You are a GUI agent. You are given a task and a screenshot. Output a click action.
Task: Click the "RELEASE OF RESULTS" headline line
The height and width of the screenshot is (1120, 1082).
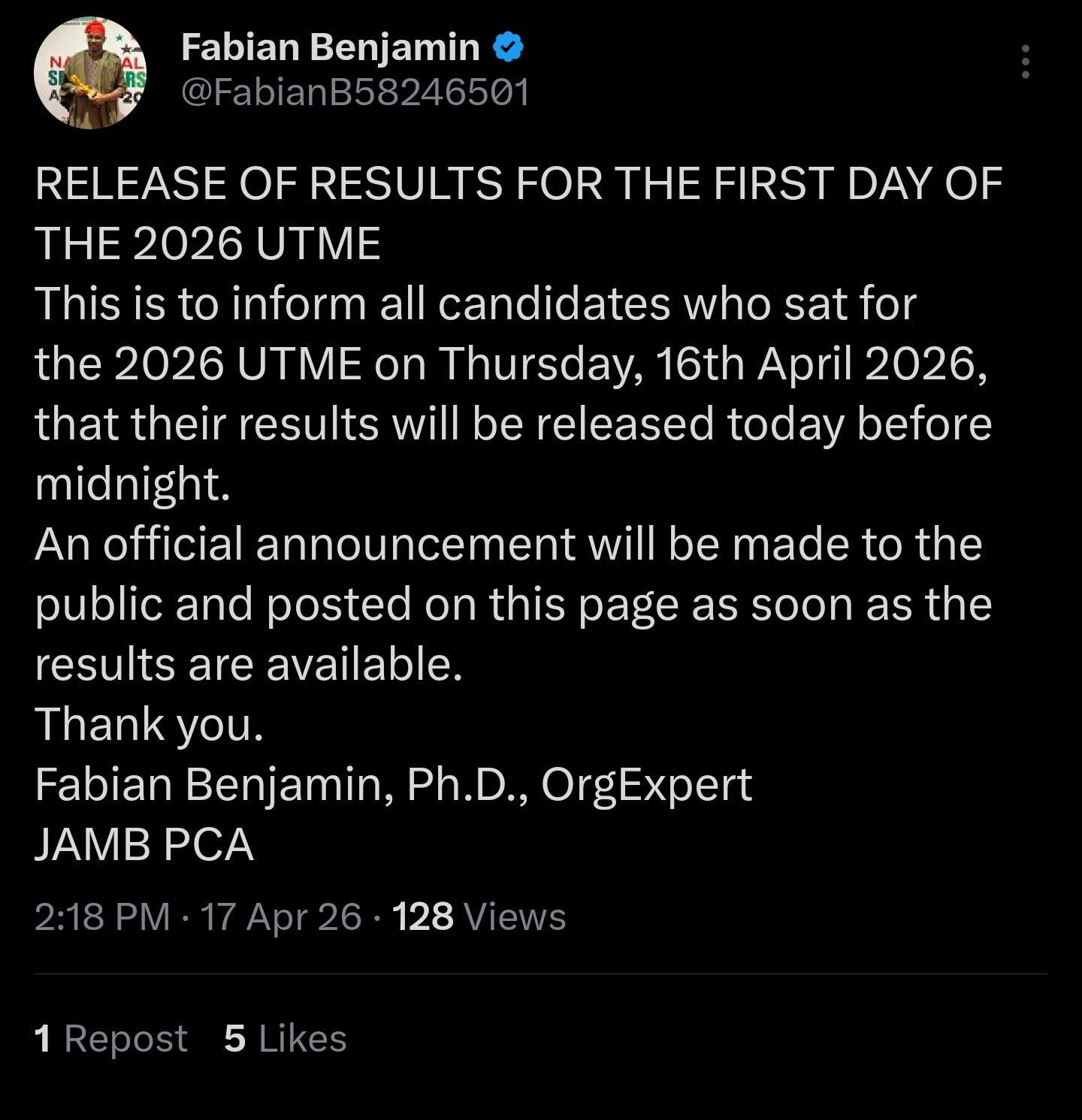point(518,184)
